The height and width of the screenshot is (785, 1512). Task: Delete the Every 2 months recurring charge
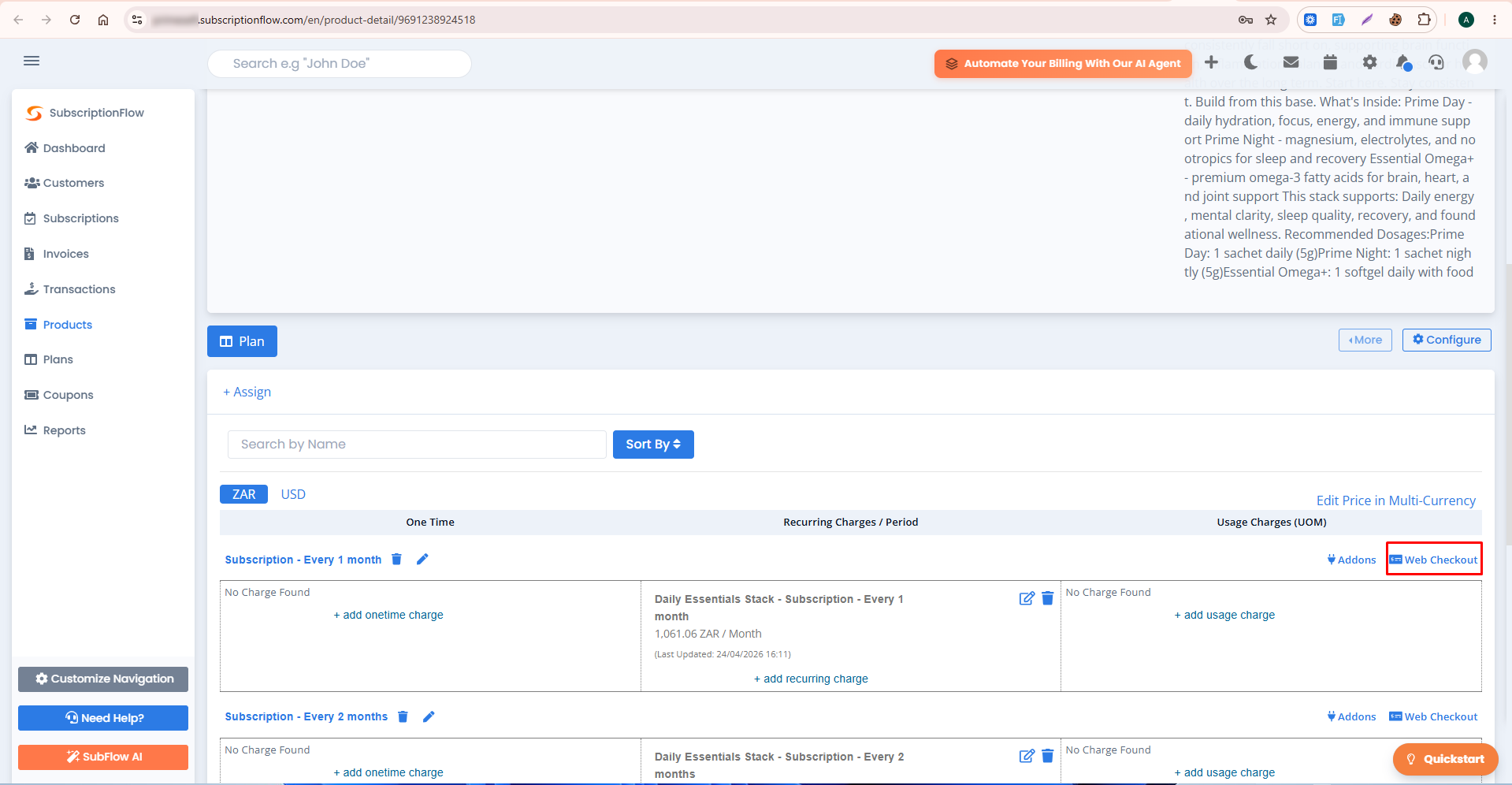click(1048, 756)
